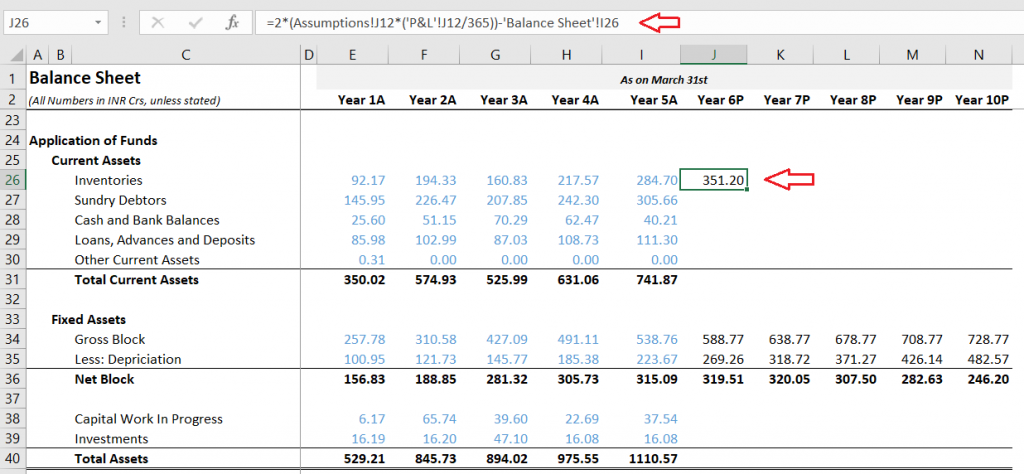The width and height of the screenshot is (1024, 474).
Task: Click the Insert Function fx icon
Action: (231, 21)
